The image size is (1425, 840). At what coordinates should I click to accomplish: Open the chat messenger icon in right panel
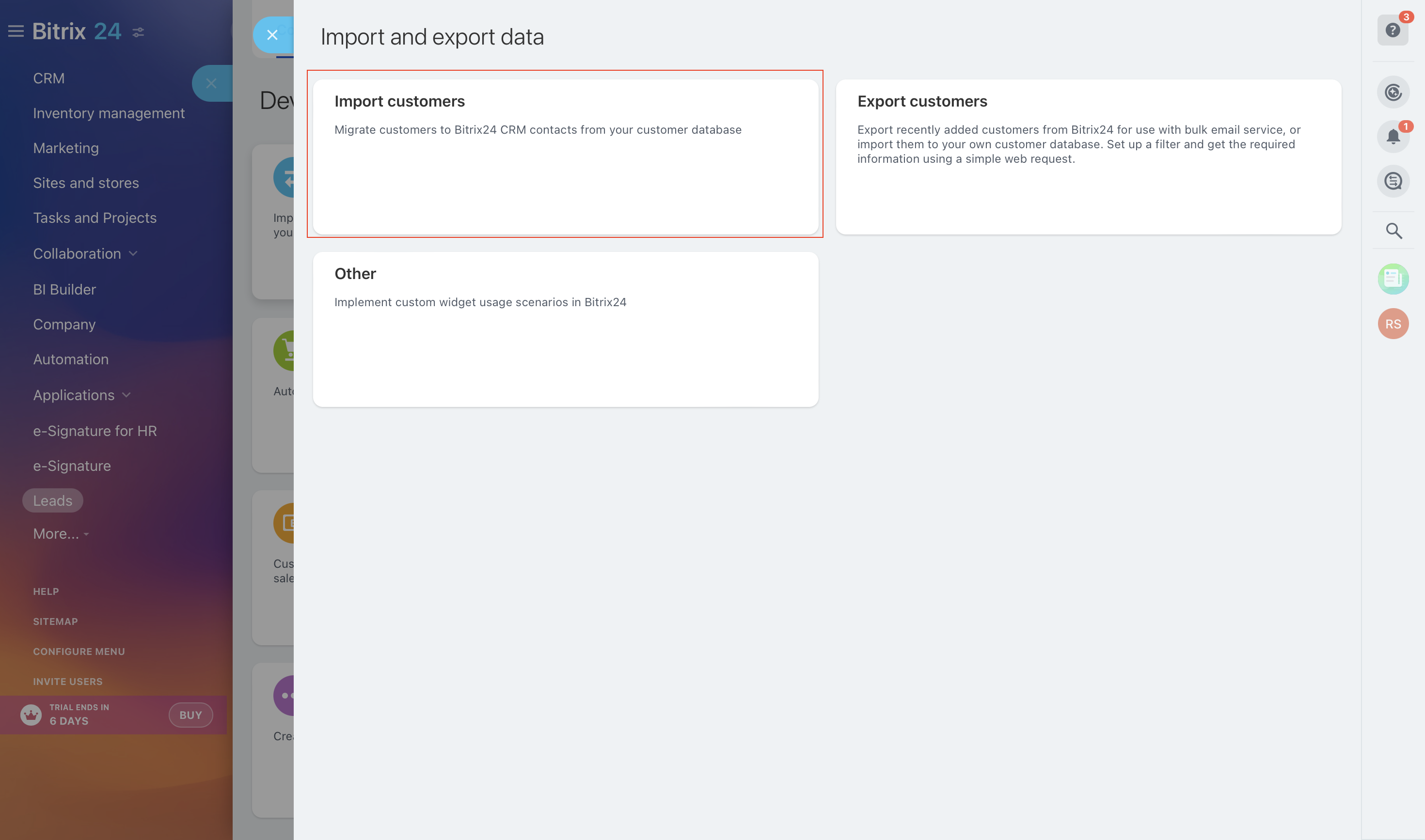click(x=1393, y=181)
